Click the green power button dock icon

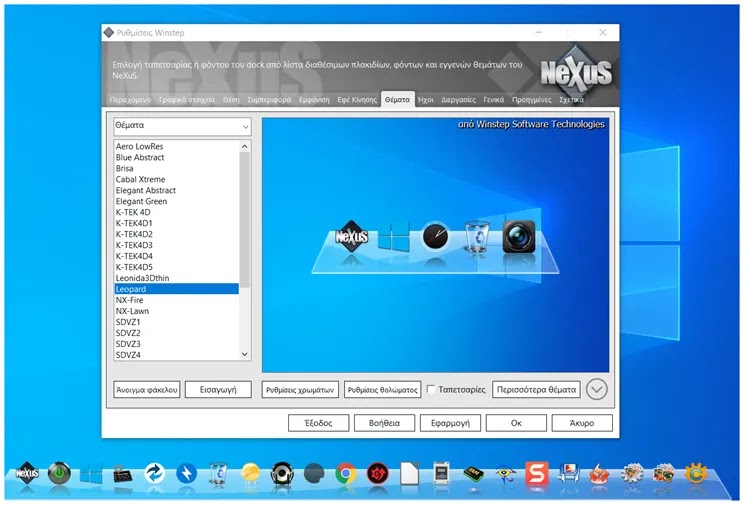point(59,473)
